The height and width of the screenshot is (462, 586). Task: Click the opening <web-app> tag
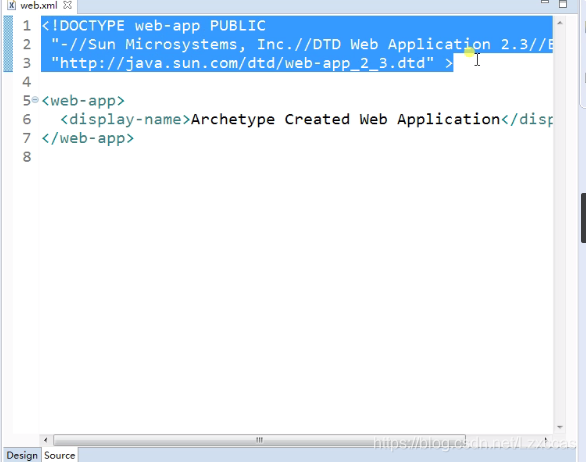pyautogui.click(x=83, y=101)
